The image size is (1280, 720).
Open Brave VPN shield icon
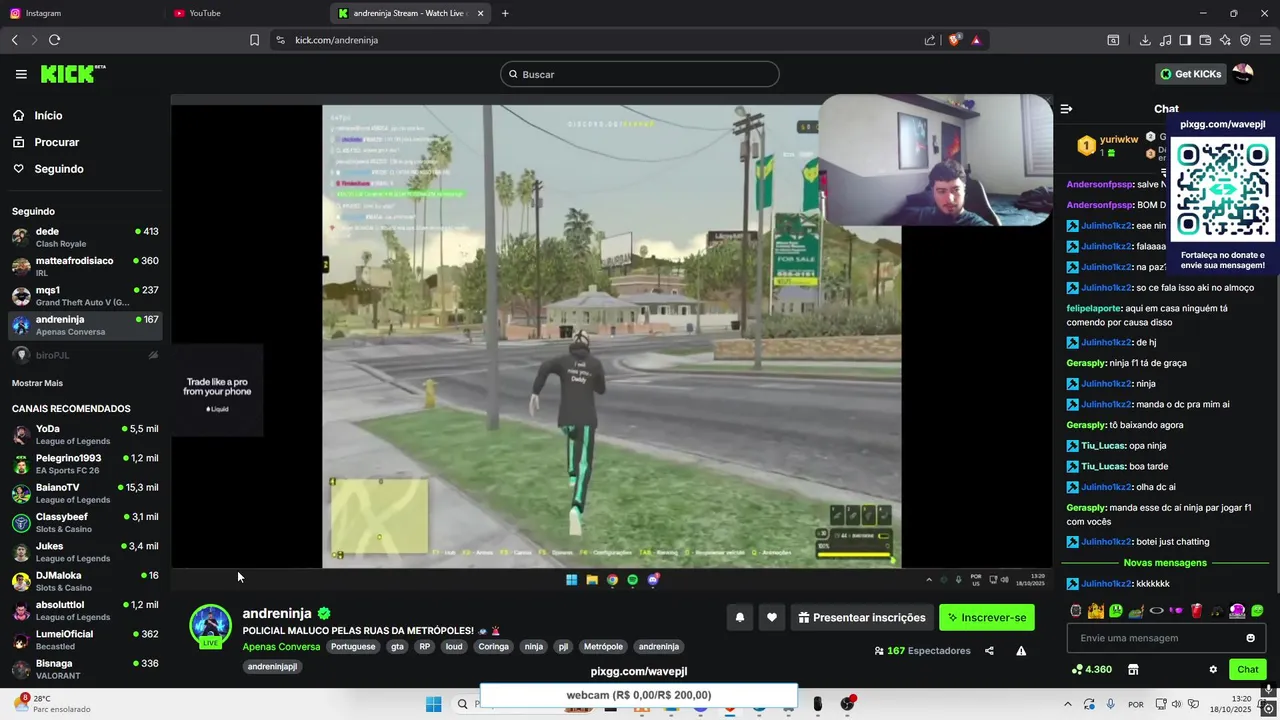tap(1245, 40)
